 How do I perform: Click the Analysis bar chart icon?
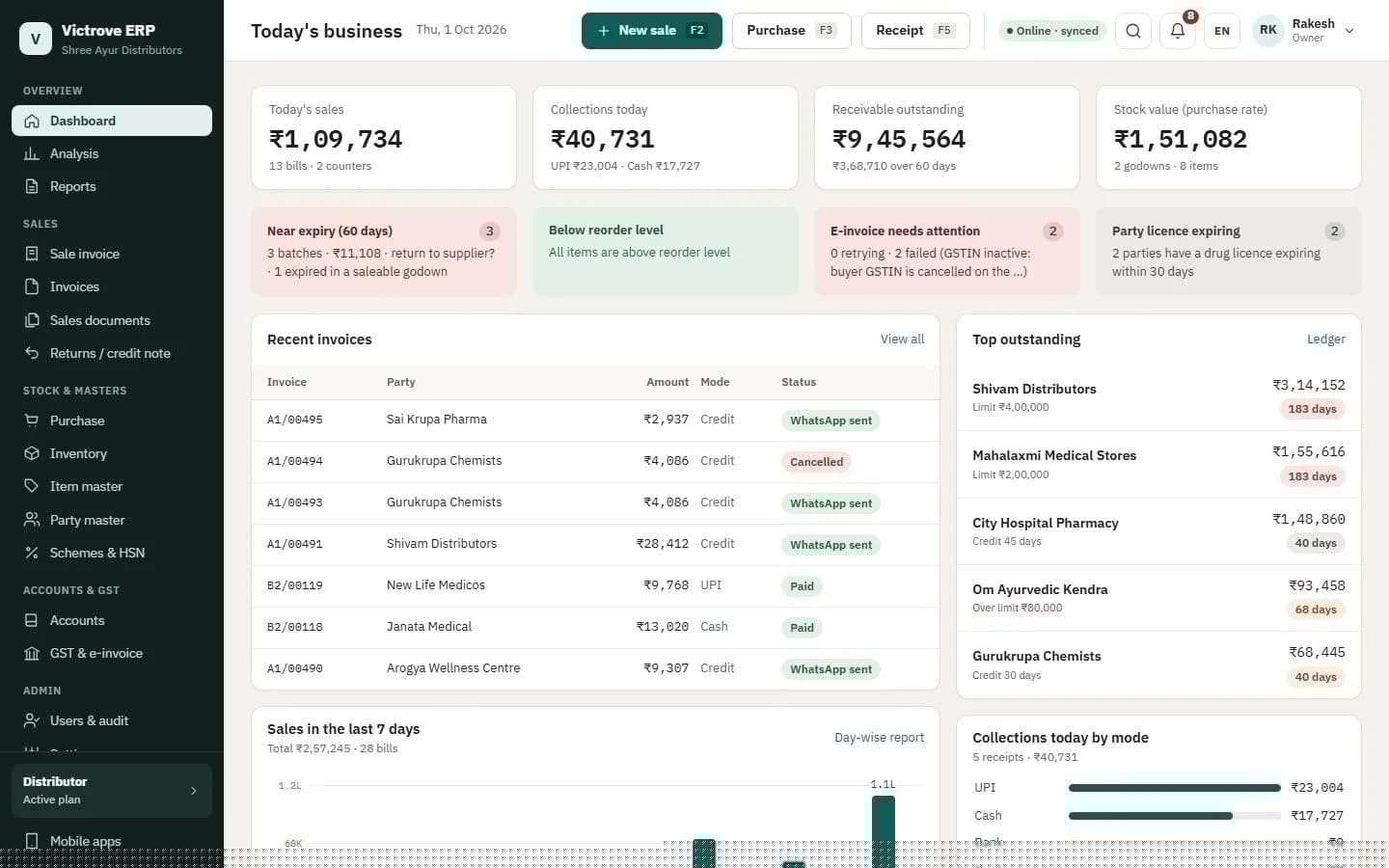click(x=32, y=153)
